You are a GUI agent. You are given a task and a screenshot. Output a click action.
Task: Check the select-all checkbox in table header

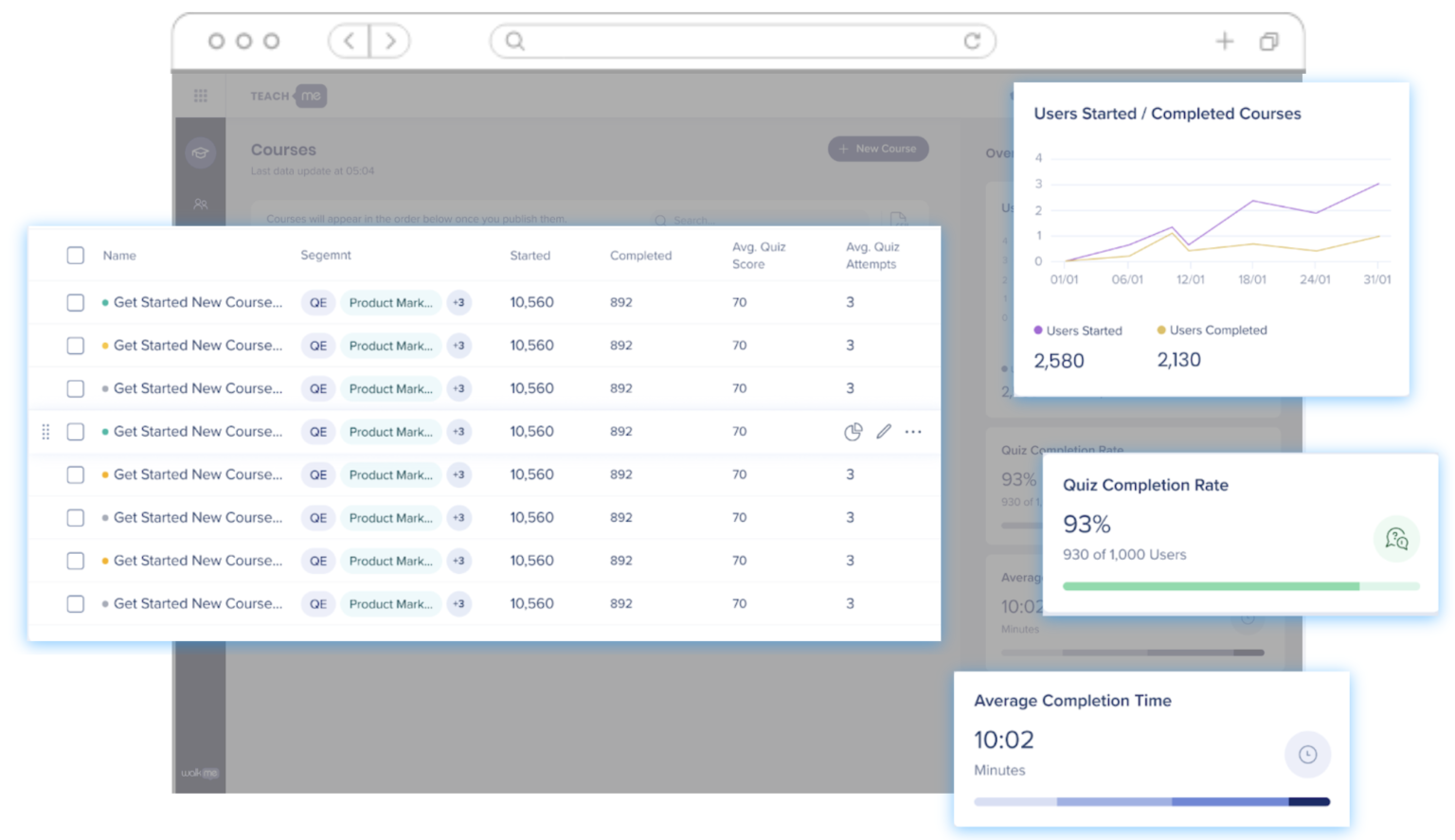tap(76, 255)
